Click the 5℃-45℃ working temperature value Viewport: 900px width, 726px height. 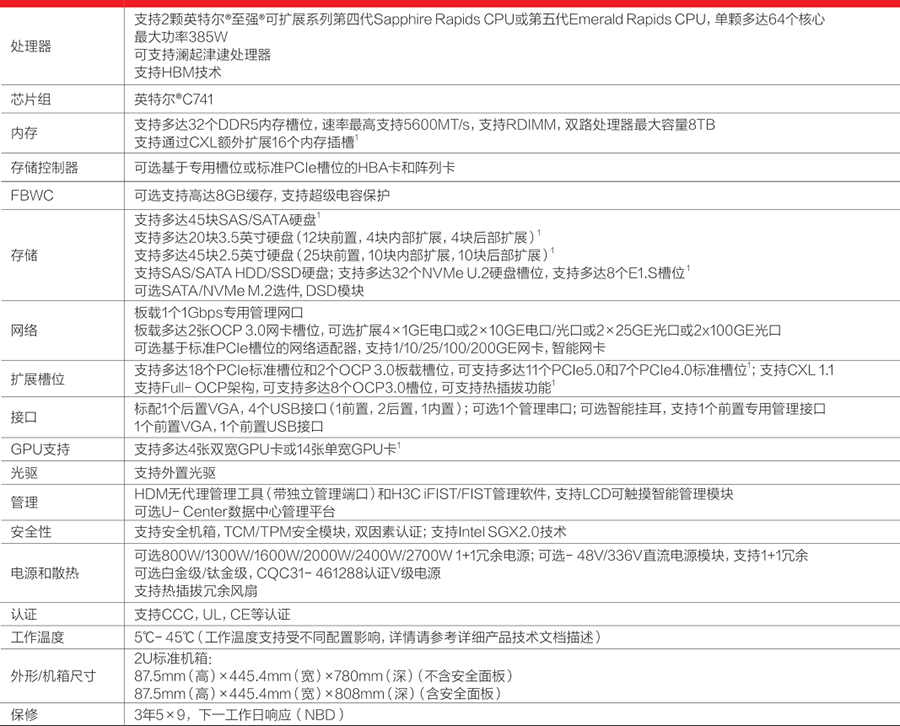point(368,637)
